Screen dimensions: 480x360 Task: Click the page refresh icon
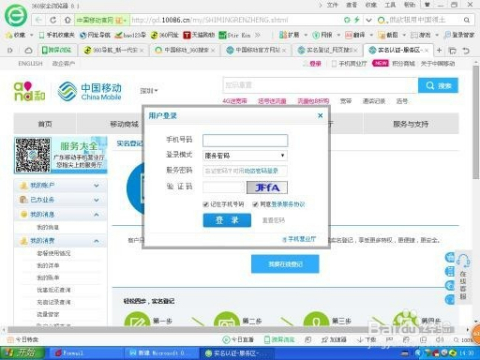pyautogui.click(x=53, y=20)
